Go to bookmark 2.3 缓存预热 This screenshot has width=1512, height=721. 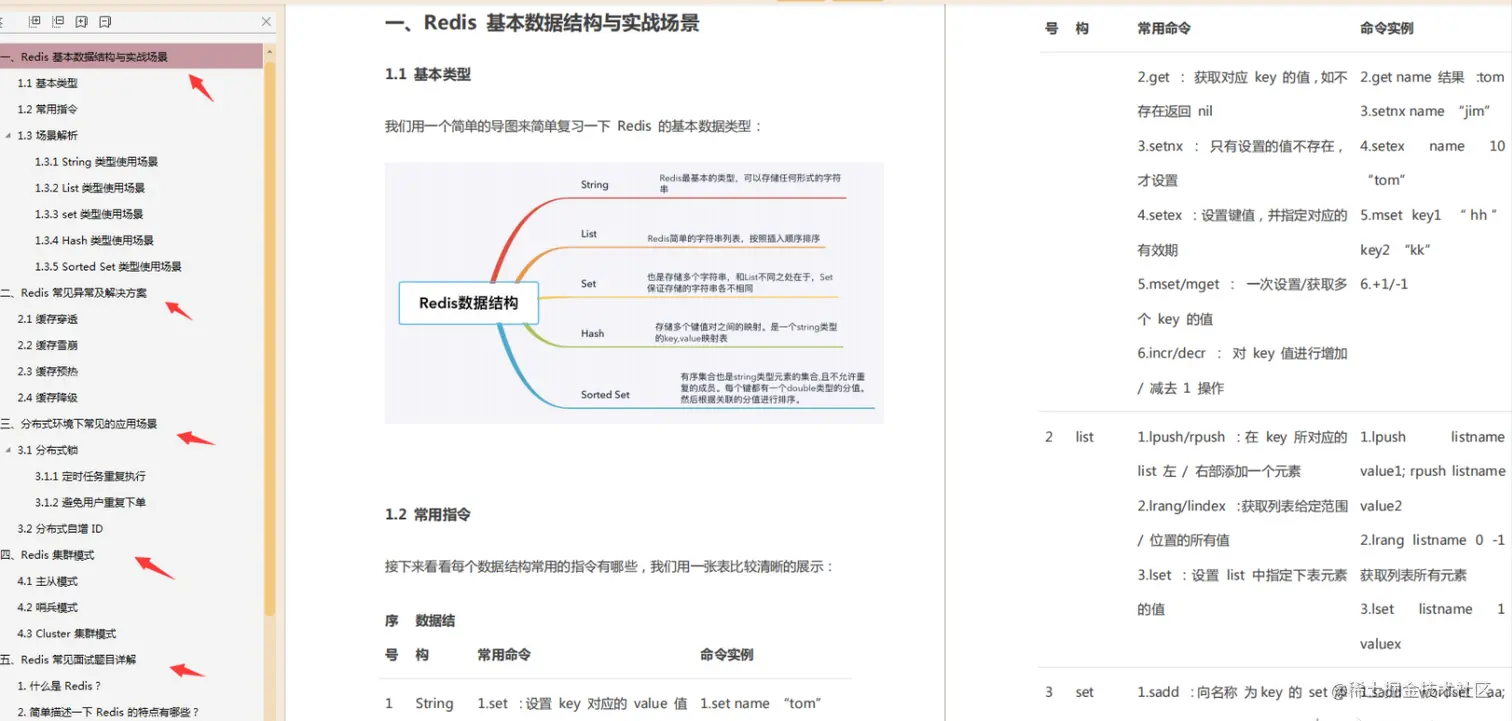[x=47, y=371]
